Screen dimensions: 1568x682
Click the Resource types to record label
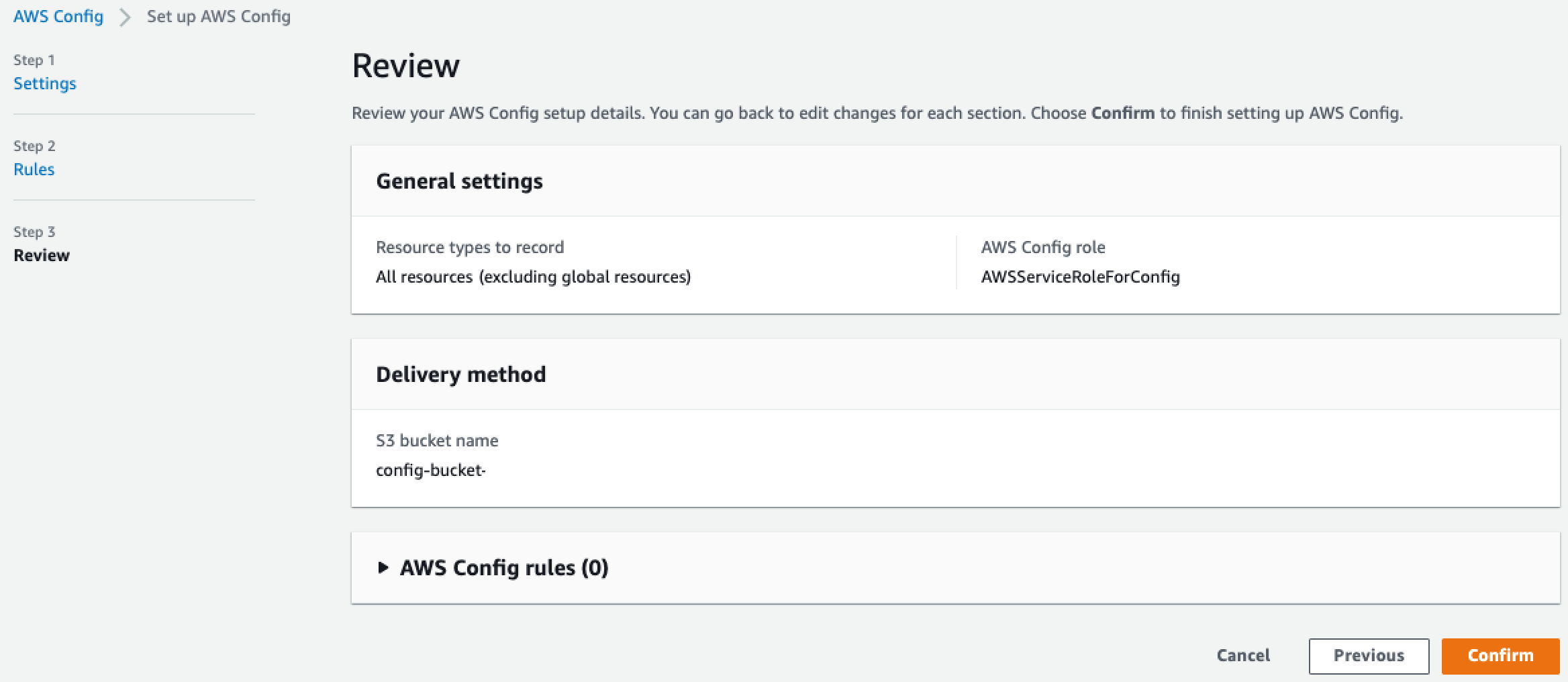click(470, 248)
